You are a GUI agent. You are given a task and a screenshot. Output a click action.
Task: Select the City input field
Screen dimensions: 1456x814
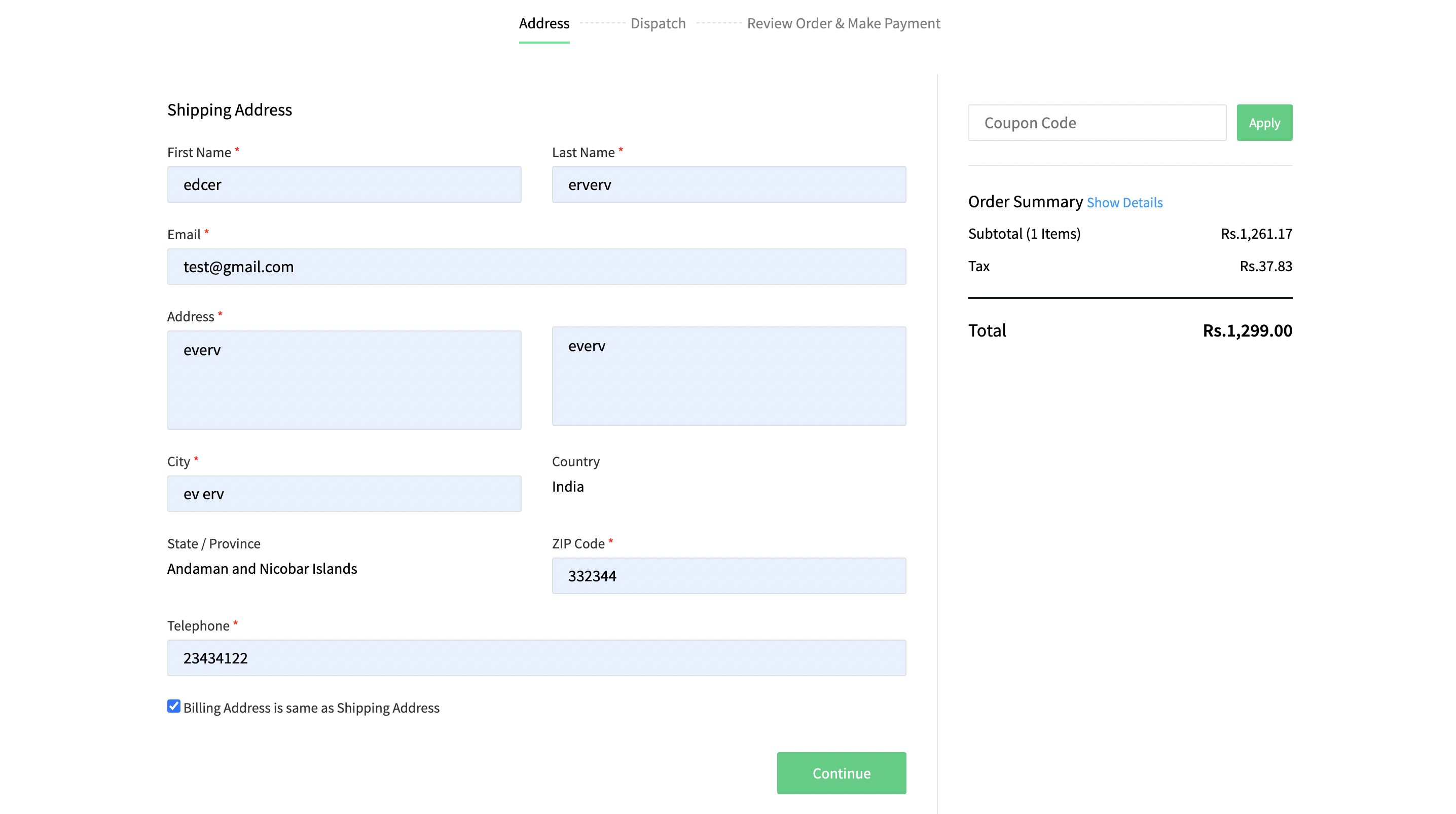(344, 494)
